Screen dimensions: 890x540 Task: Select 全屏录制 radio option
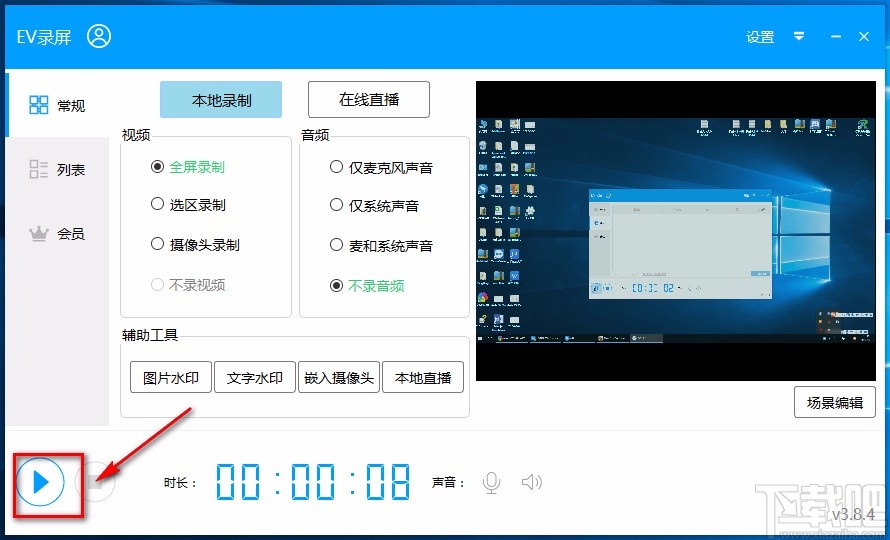click(x=188, y=168)
